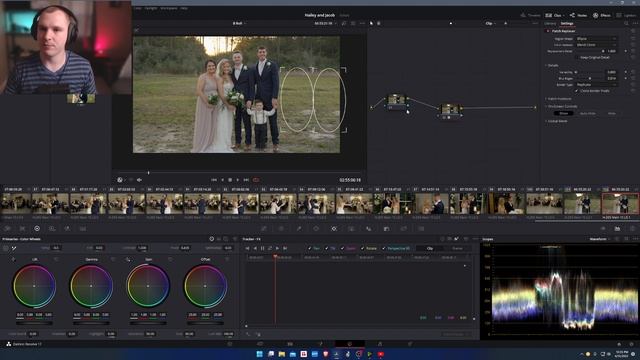The width and height of the screenshot is (640, 360).
Task: Uncheck Clone Border Pixels
Action: 577,91
